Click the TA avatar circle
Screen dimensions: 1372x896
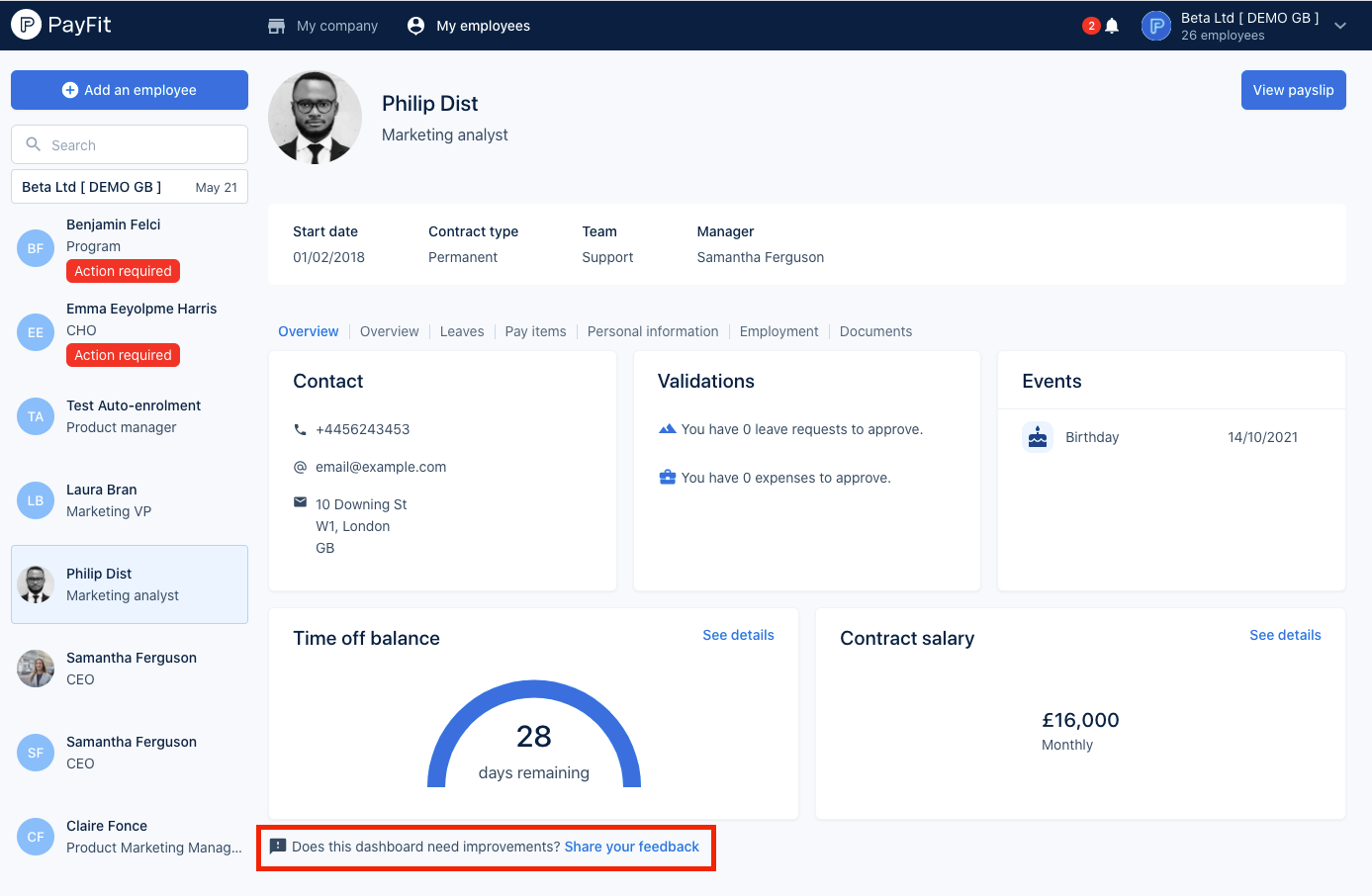[36, 416]
